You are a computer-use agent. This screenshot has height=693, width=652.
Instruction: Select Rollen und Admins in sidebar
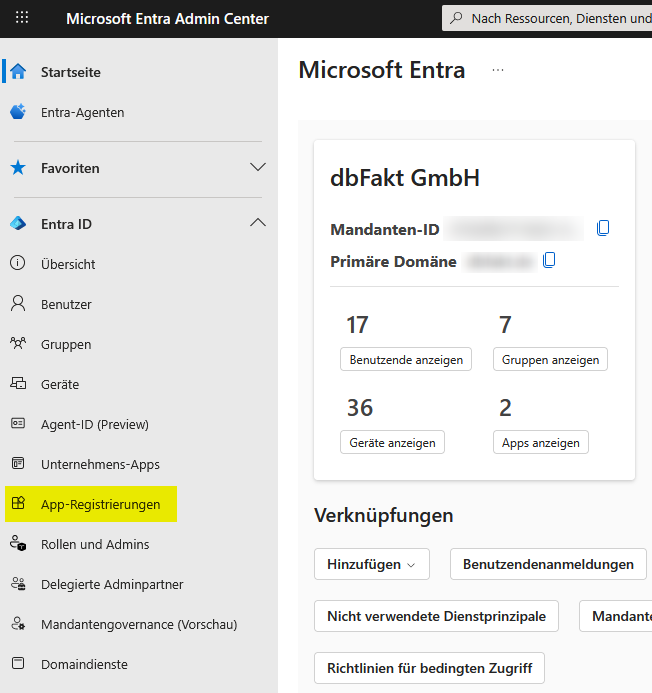[x=95, y=544]
